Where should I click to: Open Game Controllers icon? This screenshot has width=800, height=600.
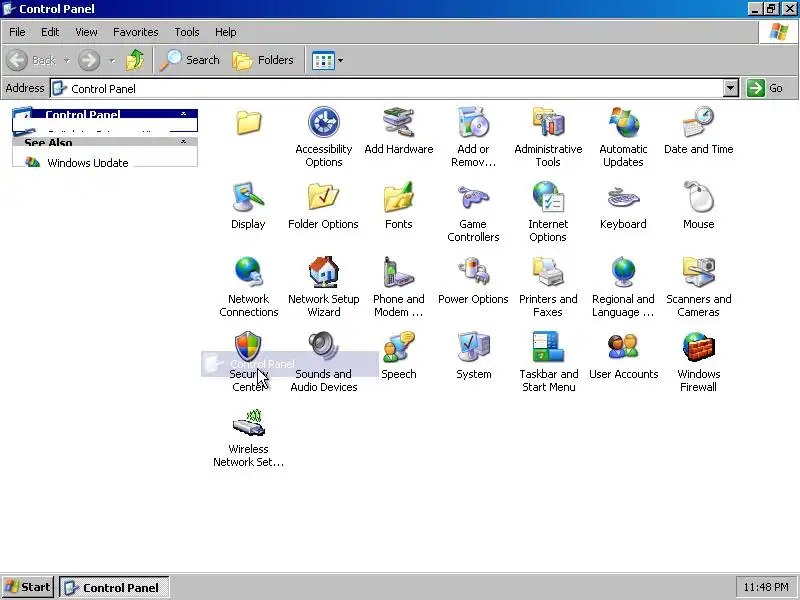473,197
